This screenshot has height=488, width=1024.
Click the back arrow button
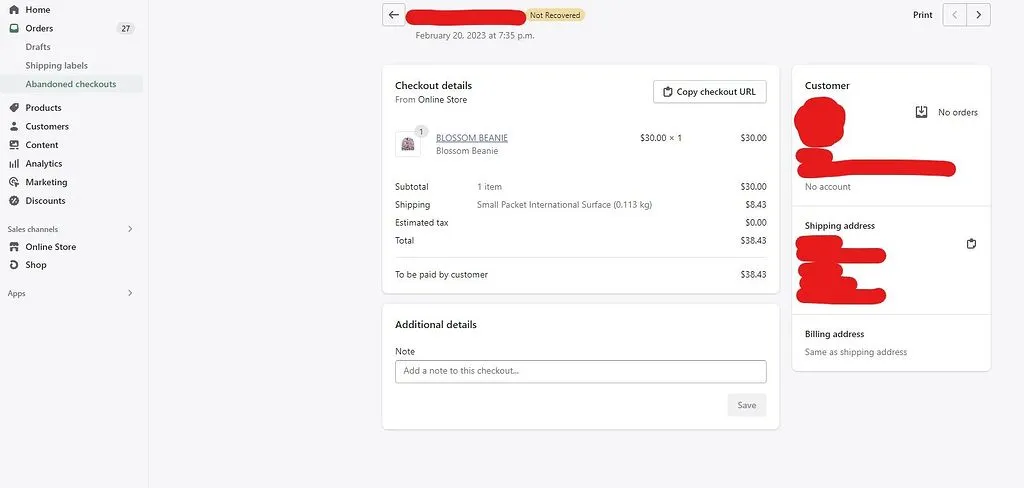pyautogui.click(x=394, y=14)
